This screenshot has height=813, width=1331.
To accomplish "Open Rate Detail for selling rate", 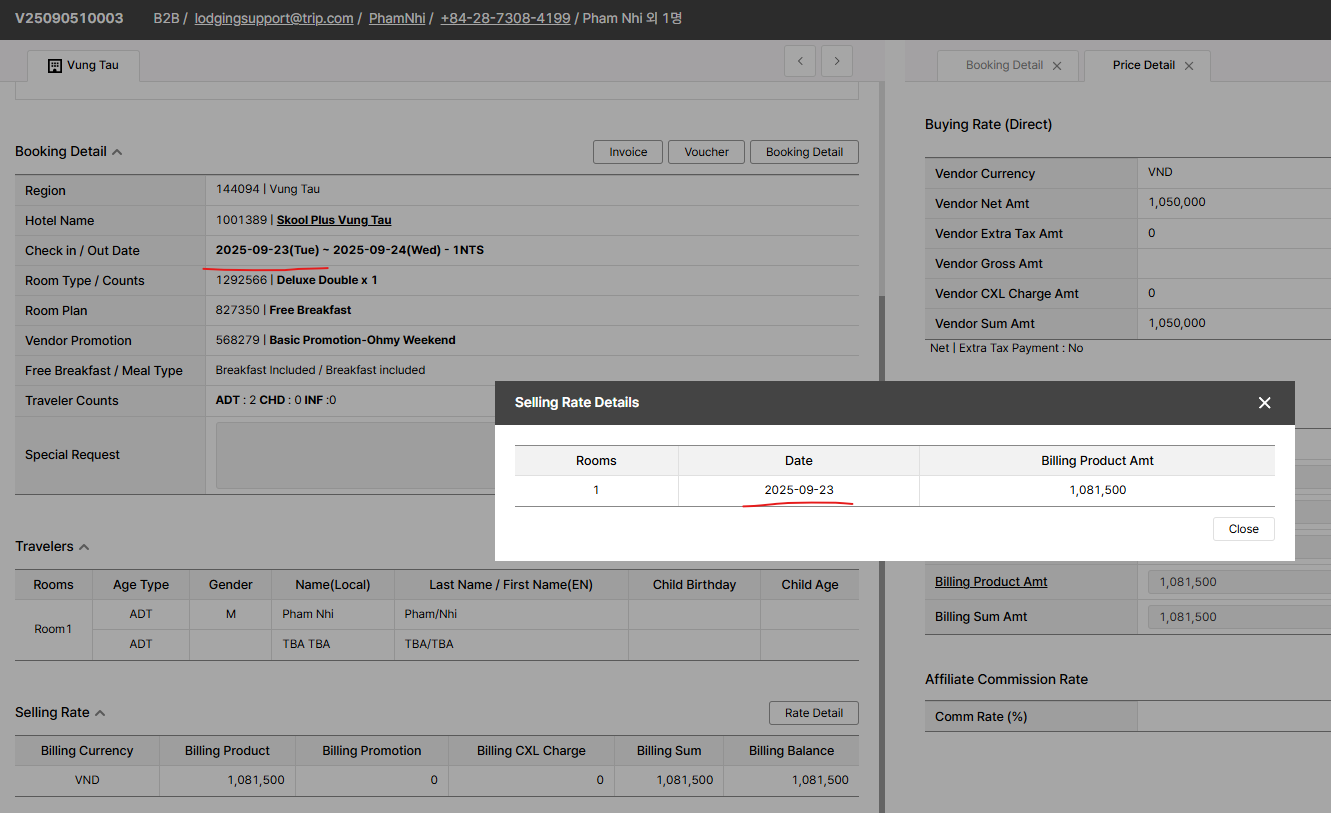I will click(813, 713).
